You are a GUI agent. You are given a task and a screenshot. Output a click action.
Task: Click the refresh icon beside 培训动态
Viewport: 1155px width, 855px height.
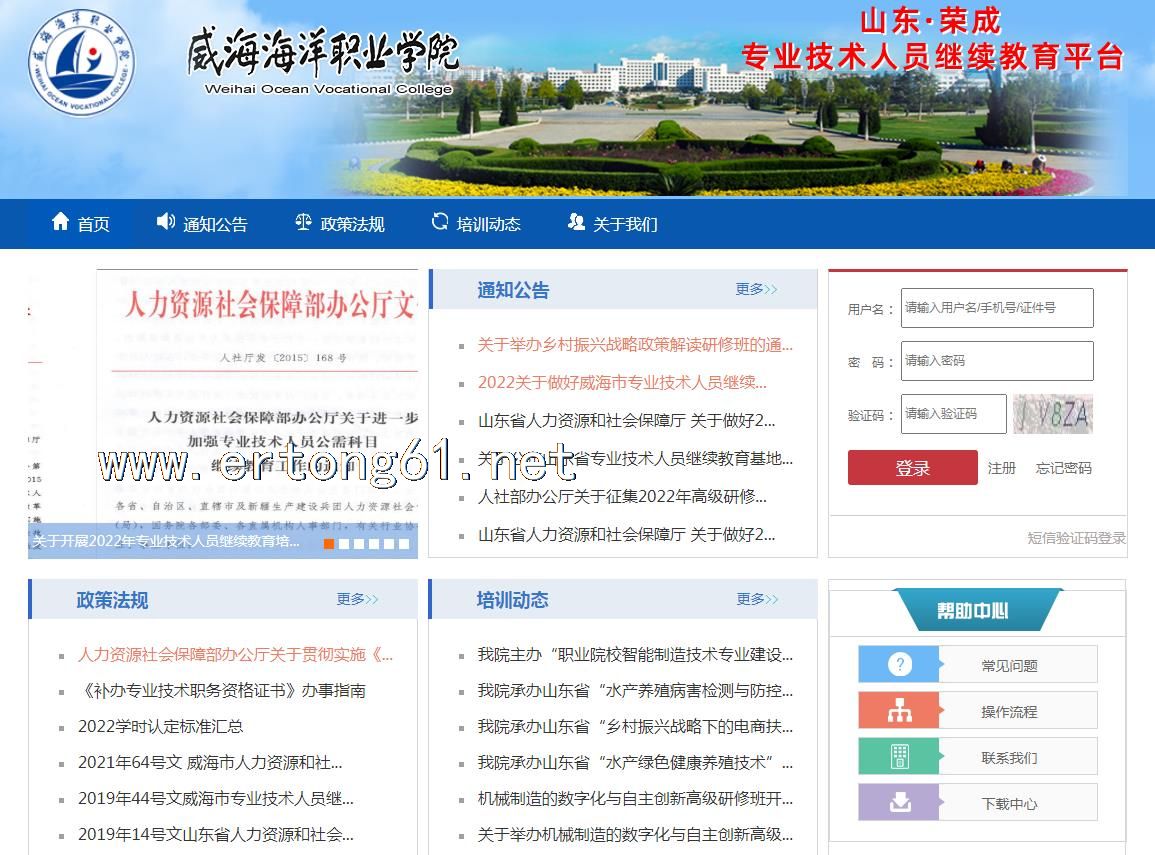(440, 222)
